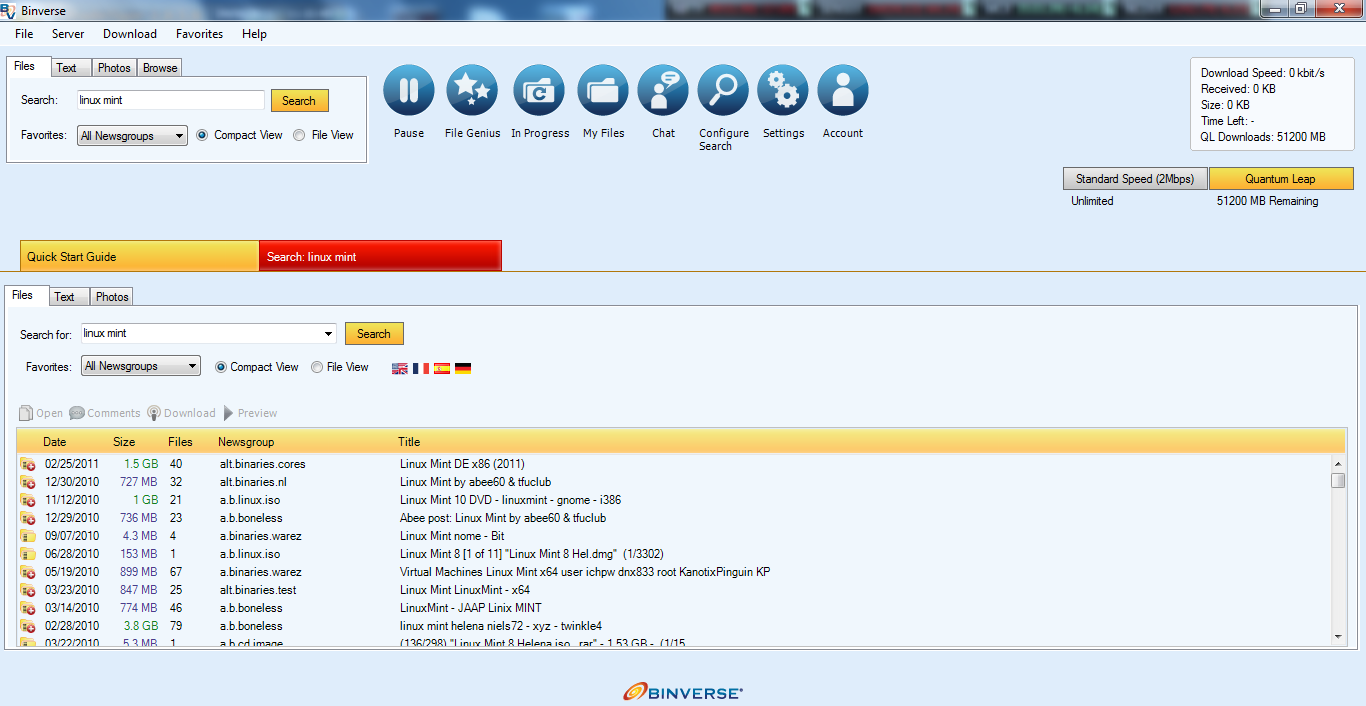
Task: Open the Quick Start Guide tab
Action: [139, 256]
